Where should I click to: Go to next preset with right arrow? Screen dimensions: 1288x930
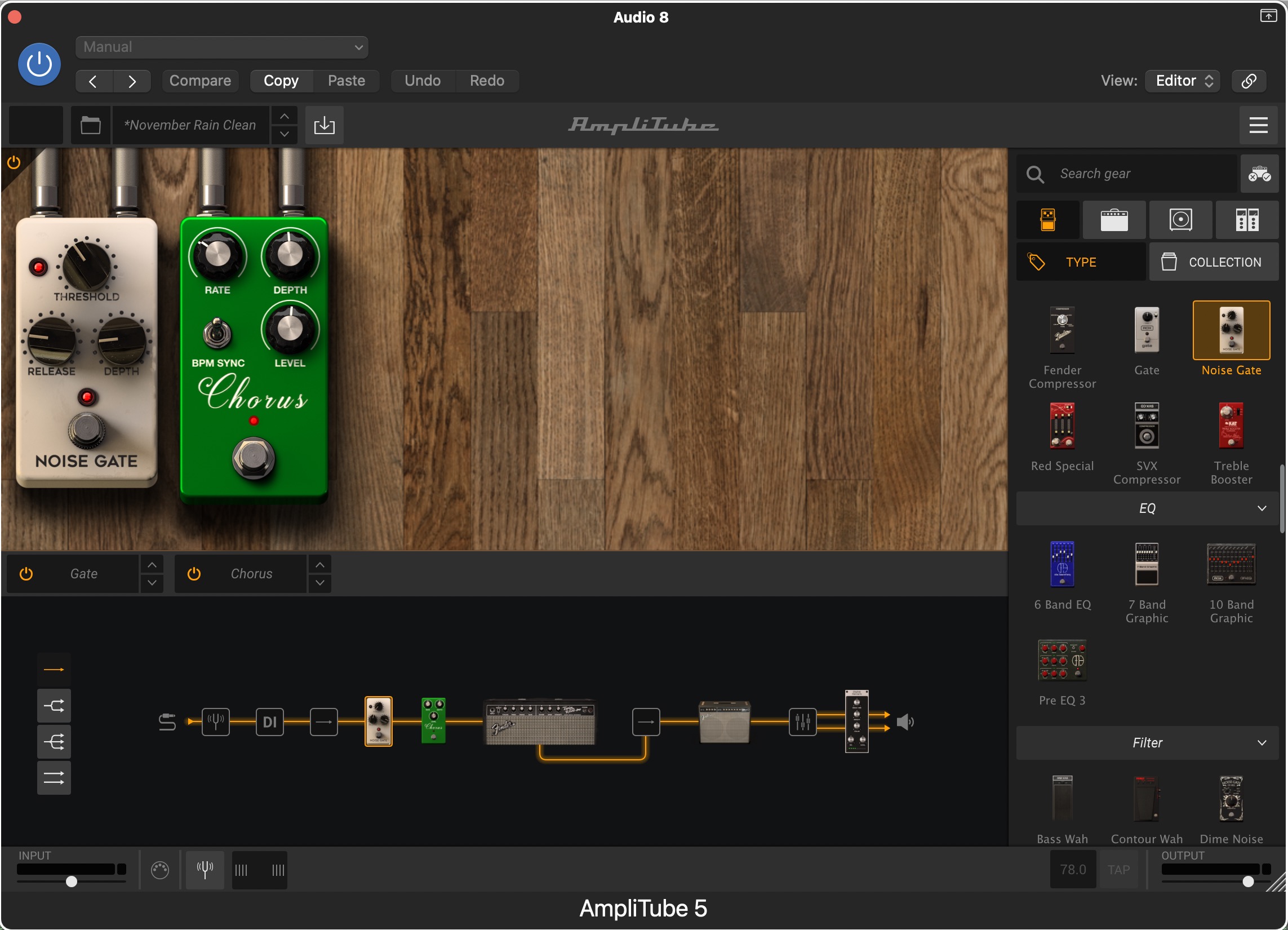click(x=132, y=81)
